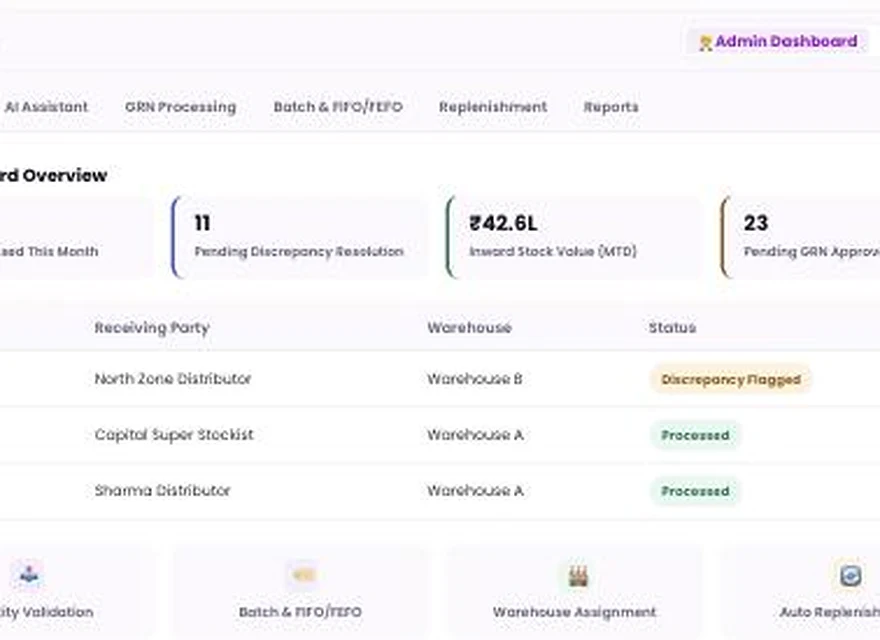Open the Pending GRN Approval card
The height and width of the screenshot is (640, 880).
(800, 237)
